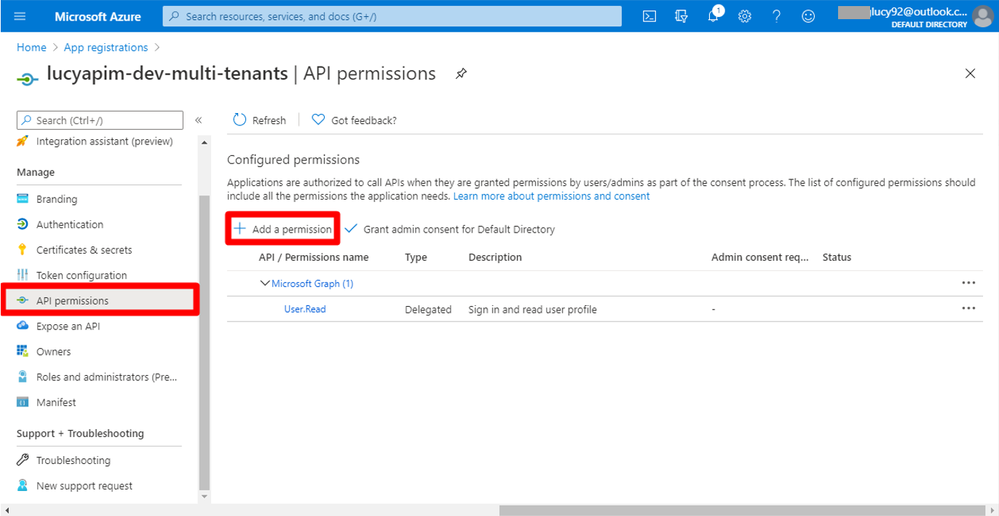Screen dimensions: 999x516
Task: Close the API permissions blade
Action: click(970, 74)
